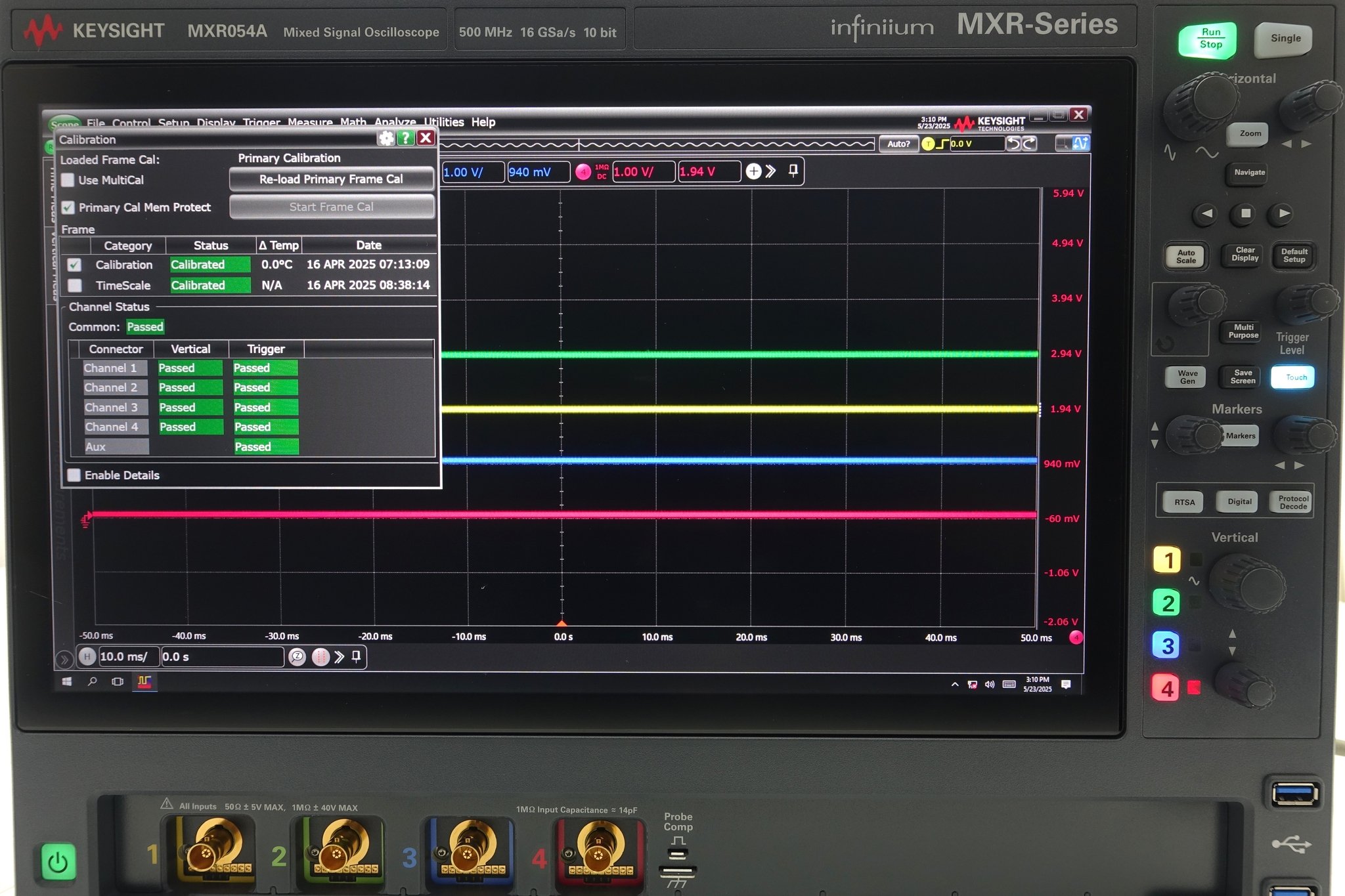Click Re-load Primary Frame Cal button
This screenshot has width=1345, height=896.
click(332, 179)
